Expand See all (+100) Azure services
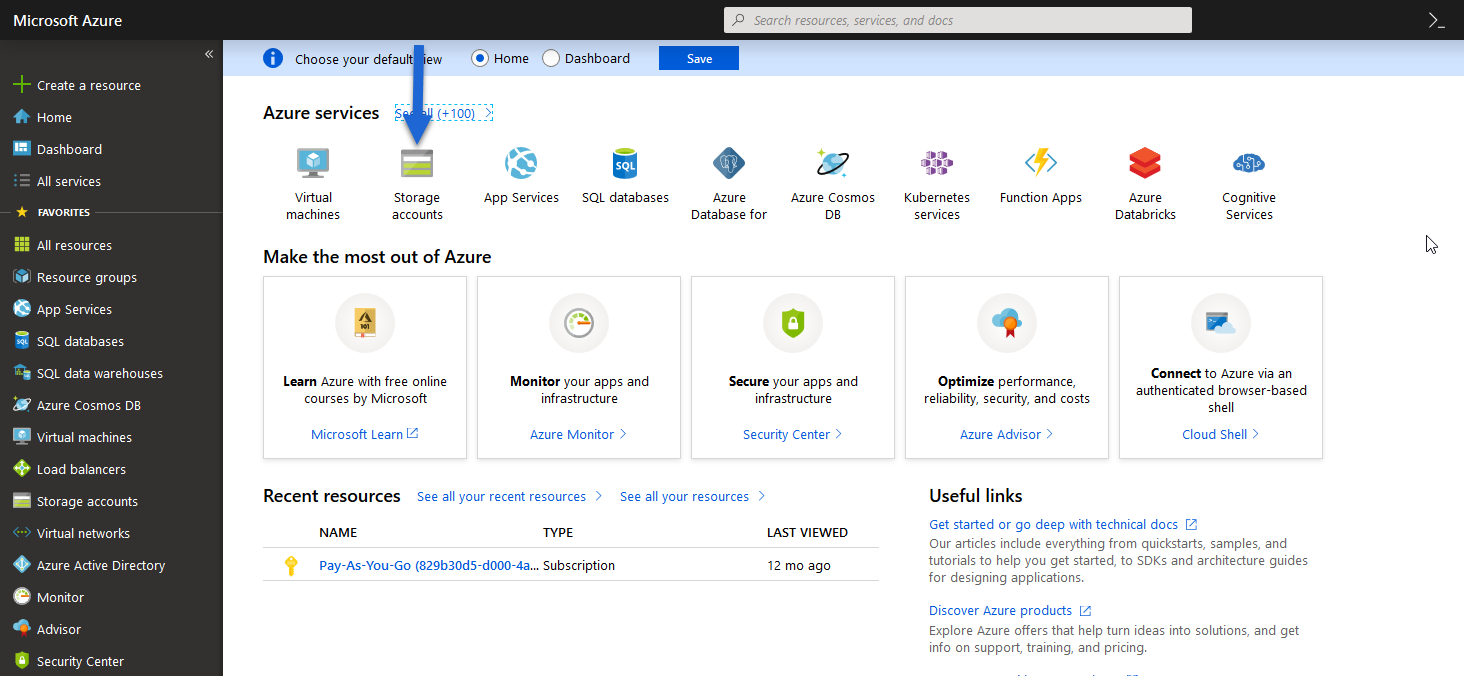This screenshot has height=676, width=1464. [444, 113]
